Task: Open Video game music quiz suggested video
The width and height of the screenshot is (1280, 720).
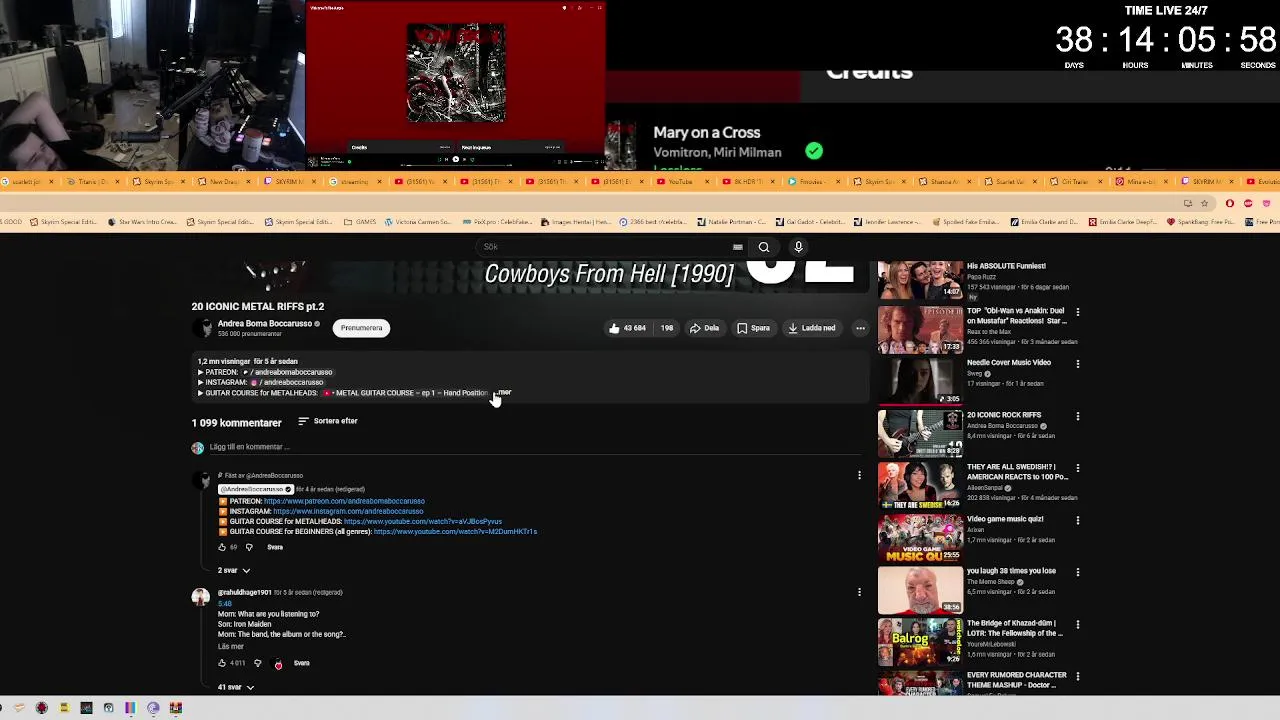Action: click(920, 539)
